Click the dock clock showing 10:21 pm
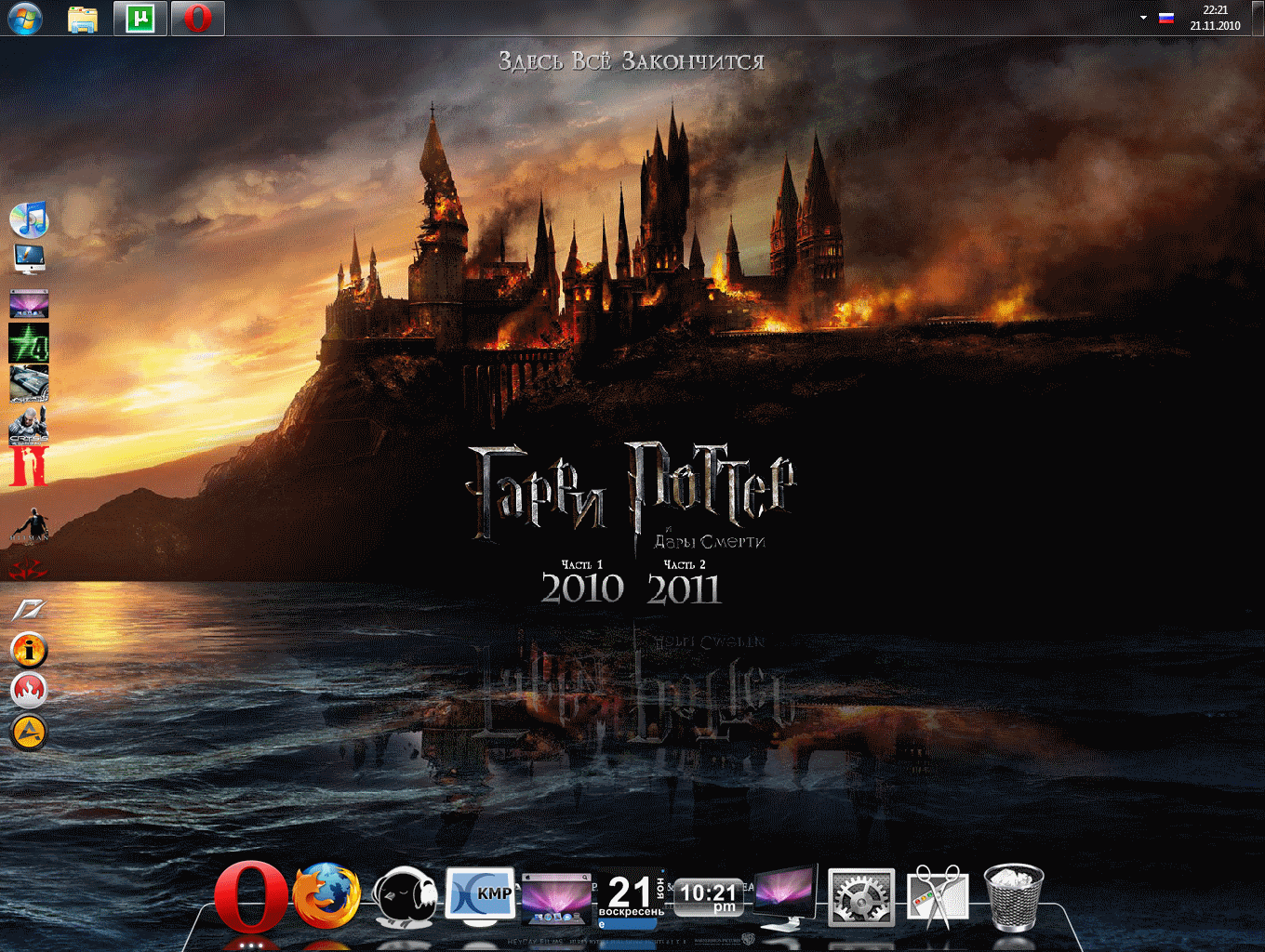The width and height of the screenshot is (1265, 952). [709, 897]
